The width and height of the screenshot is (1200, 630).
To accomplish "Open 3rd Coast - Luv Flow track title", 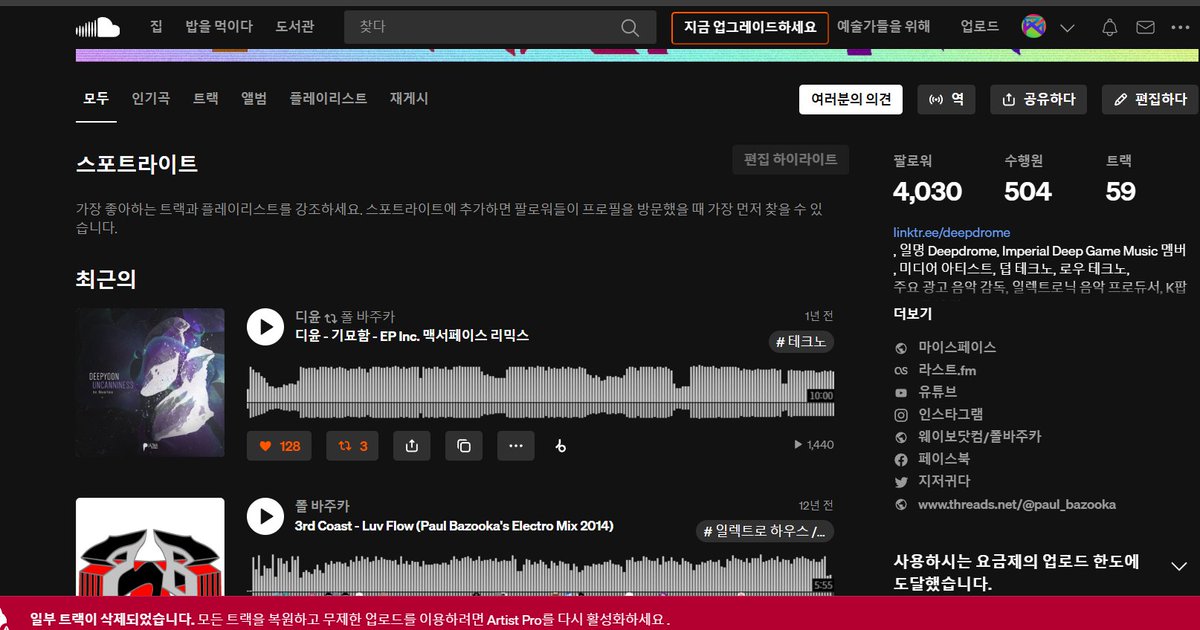I will coord(454,526).
